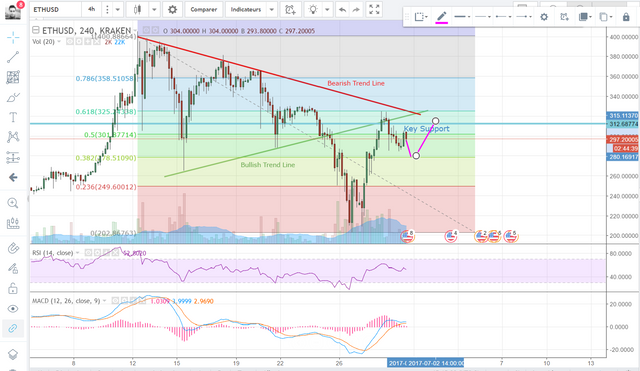This screenshot has width=640, height=371.
Task: Hide the RSI indicator eye toggle
Action: click(88, 253)
